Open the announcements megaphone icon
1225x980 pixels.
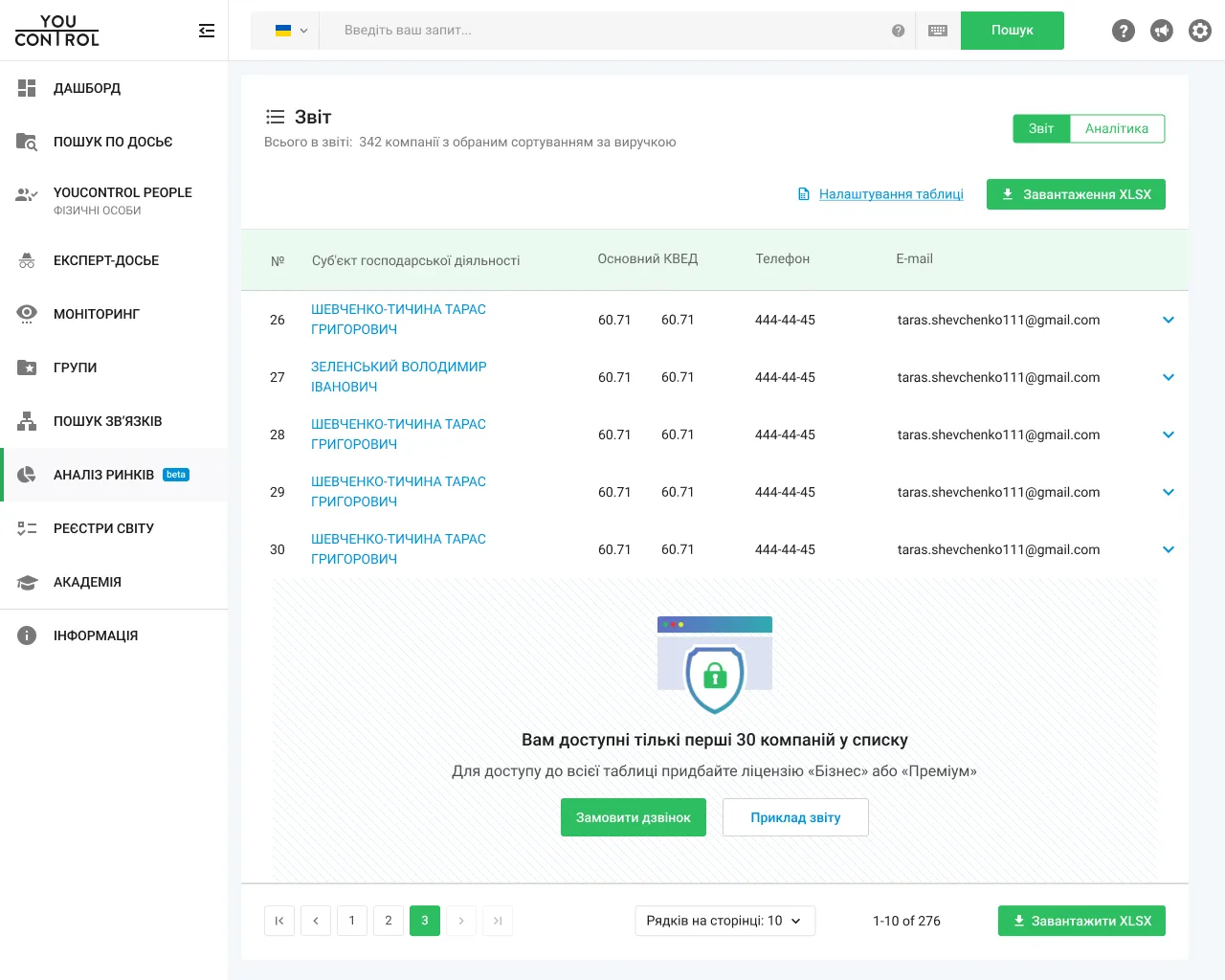(x=1162, y=31)
